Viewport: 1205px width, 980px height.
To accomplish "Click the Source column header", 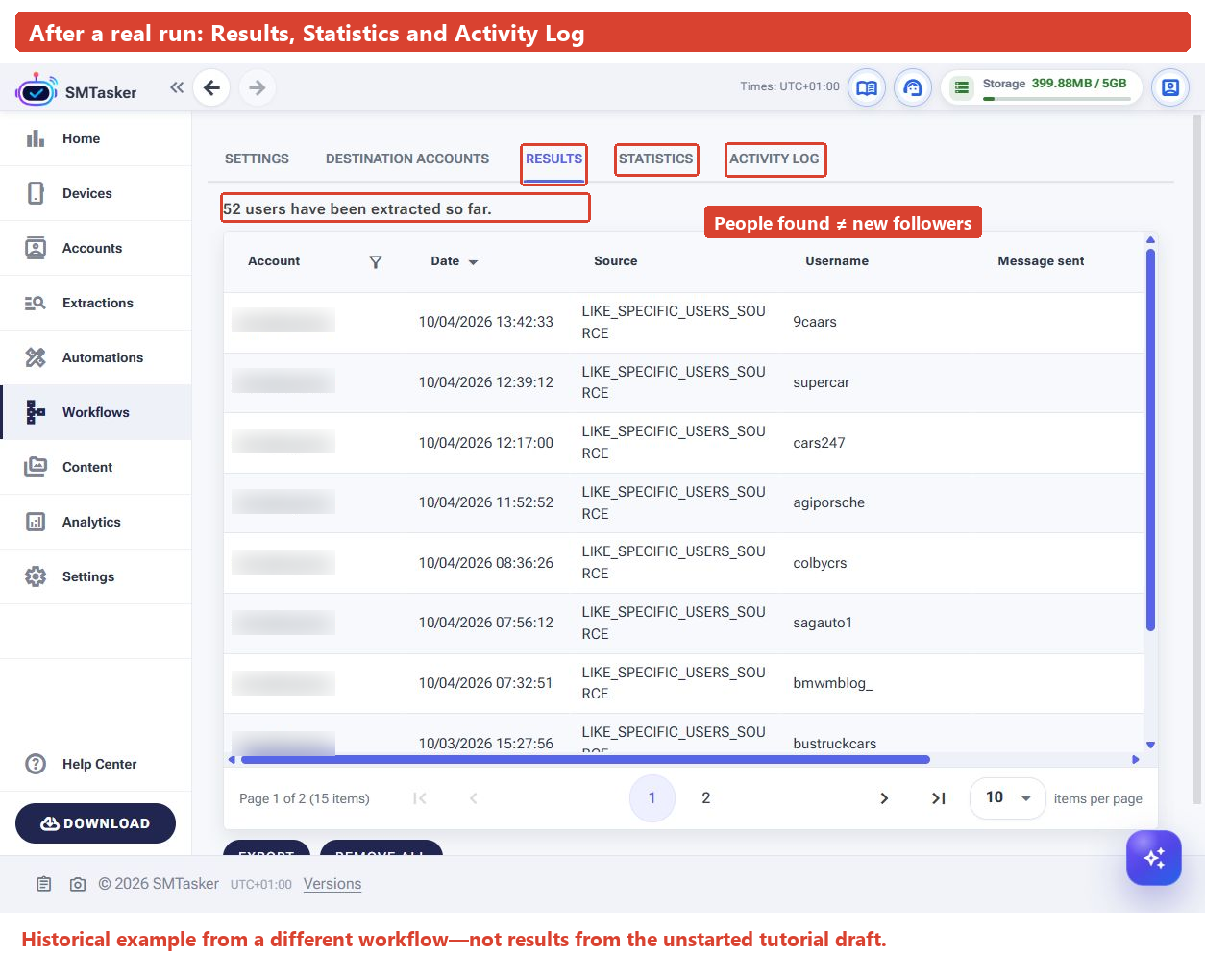I will click(616, 261).
